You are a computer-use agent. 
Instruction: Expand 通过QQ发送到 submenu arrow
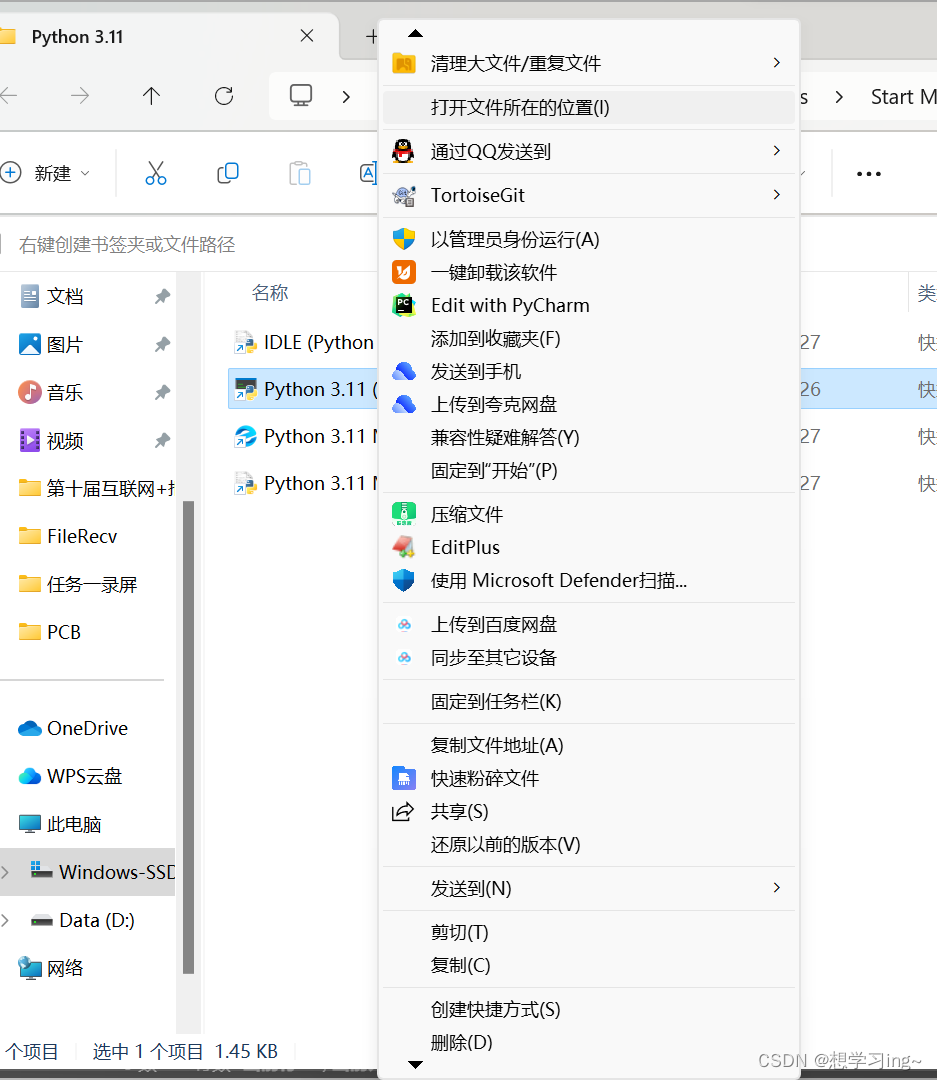777,150
